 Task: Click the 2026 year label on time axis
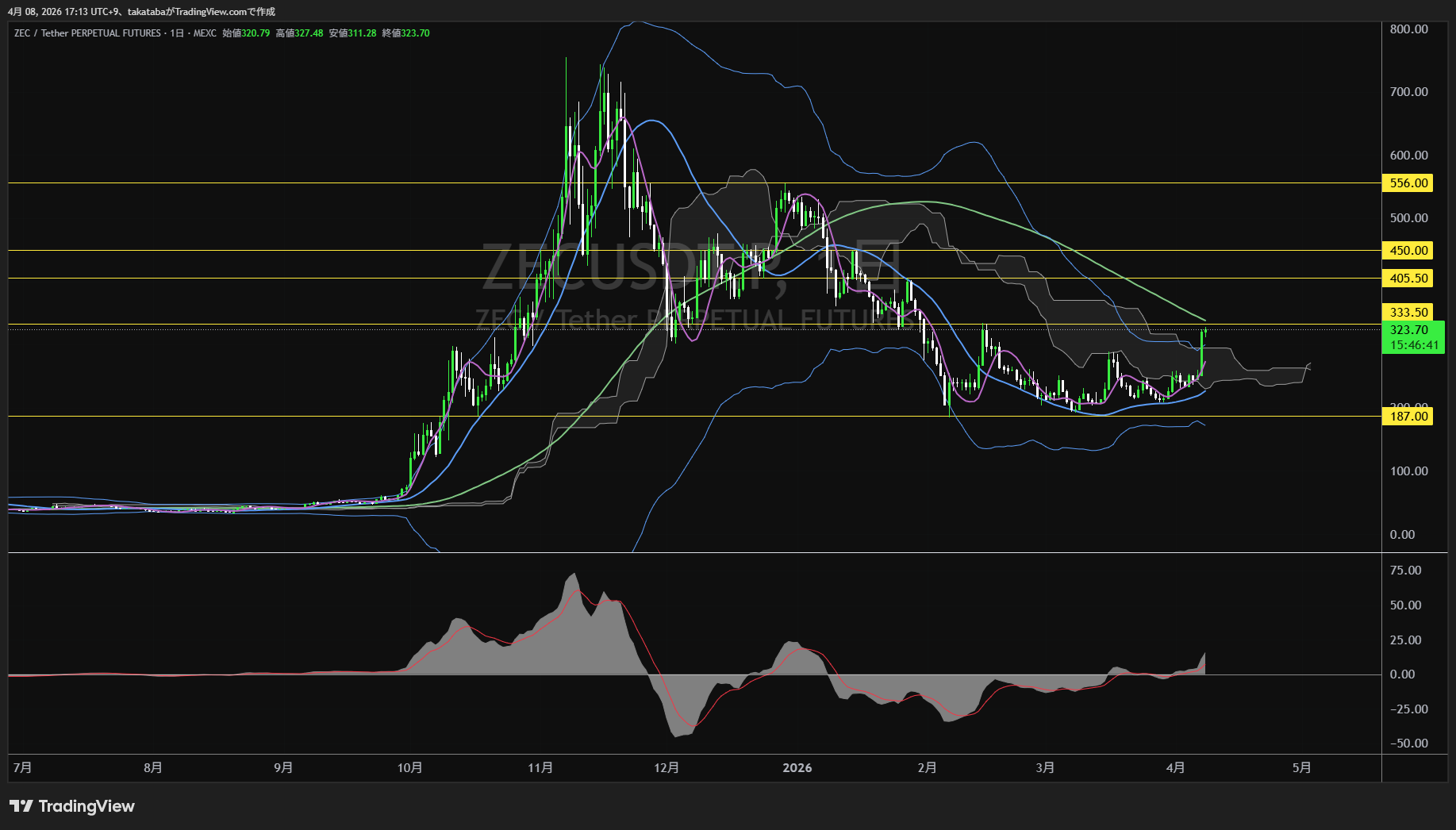(x=797, y=768)
